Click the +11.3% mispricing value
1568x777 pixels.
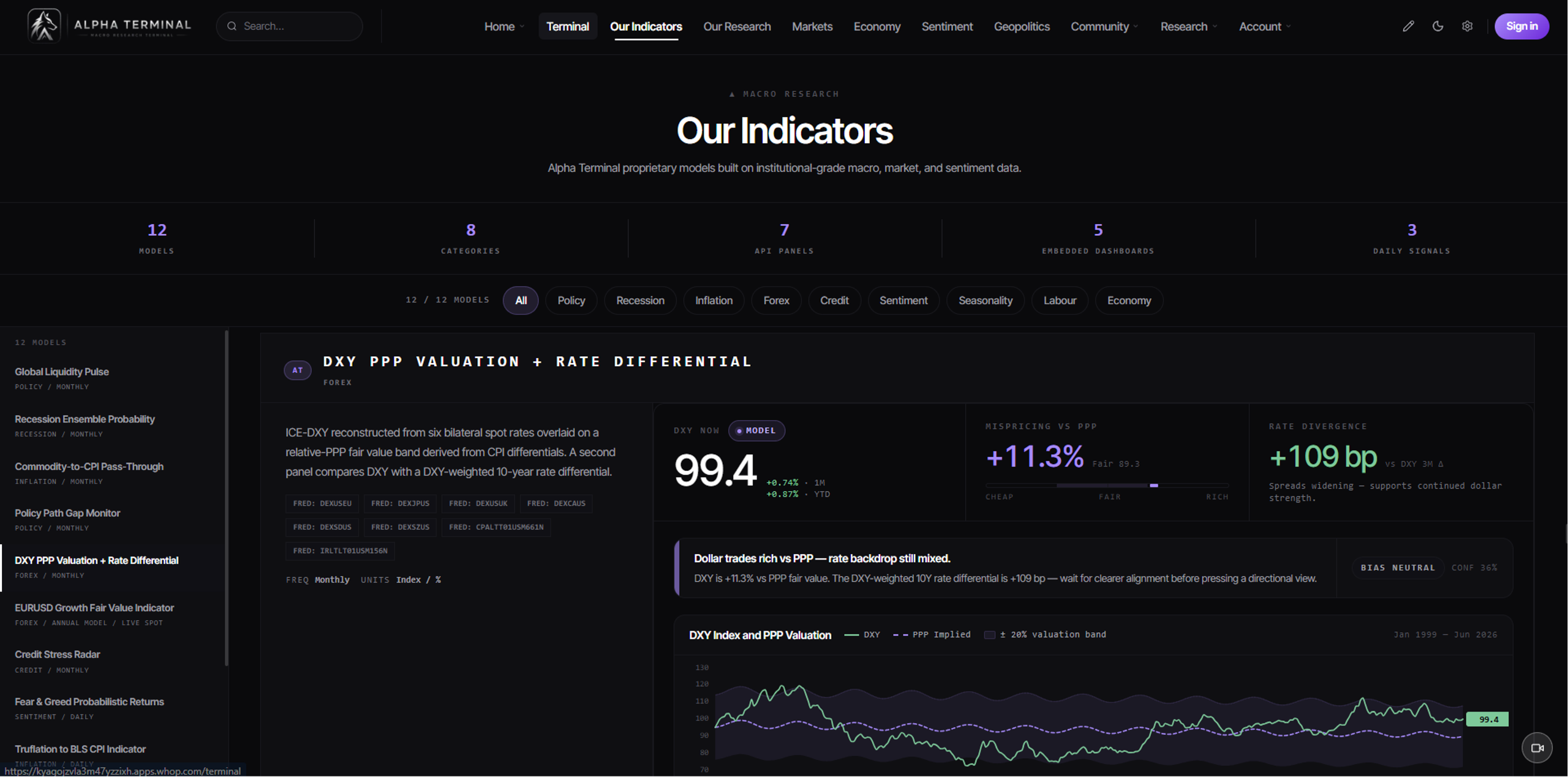(x=1035, y=457)
